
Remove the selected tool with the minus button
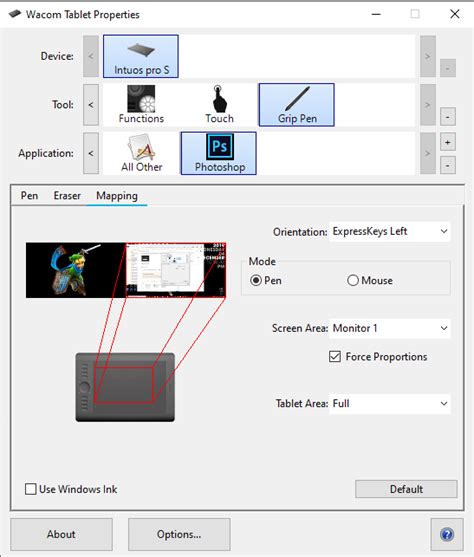[448, 117]
